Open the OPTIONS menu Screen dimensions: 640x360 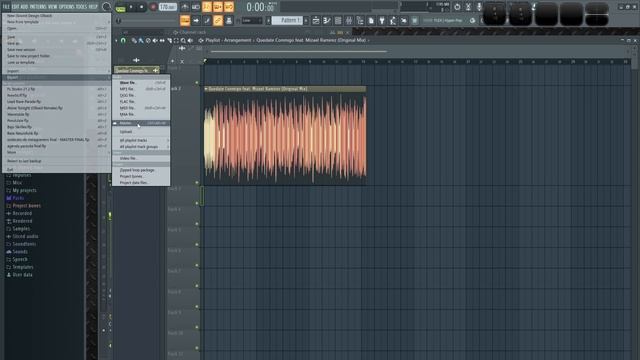(67, 7)
